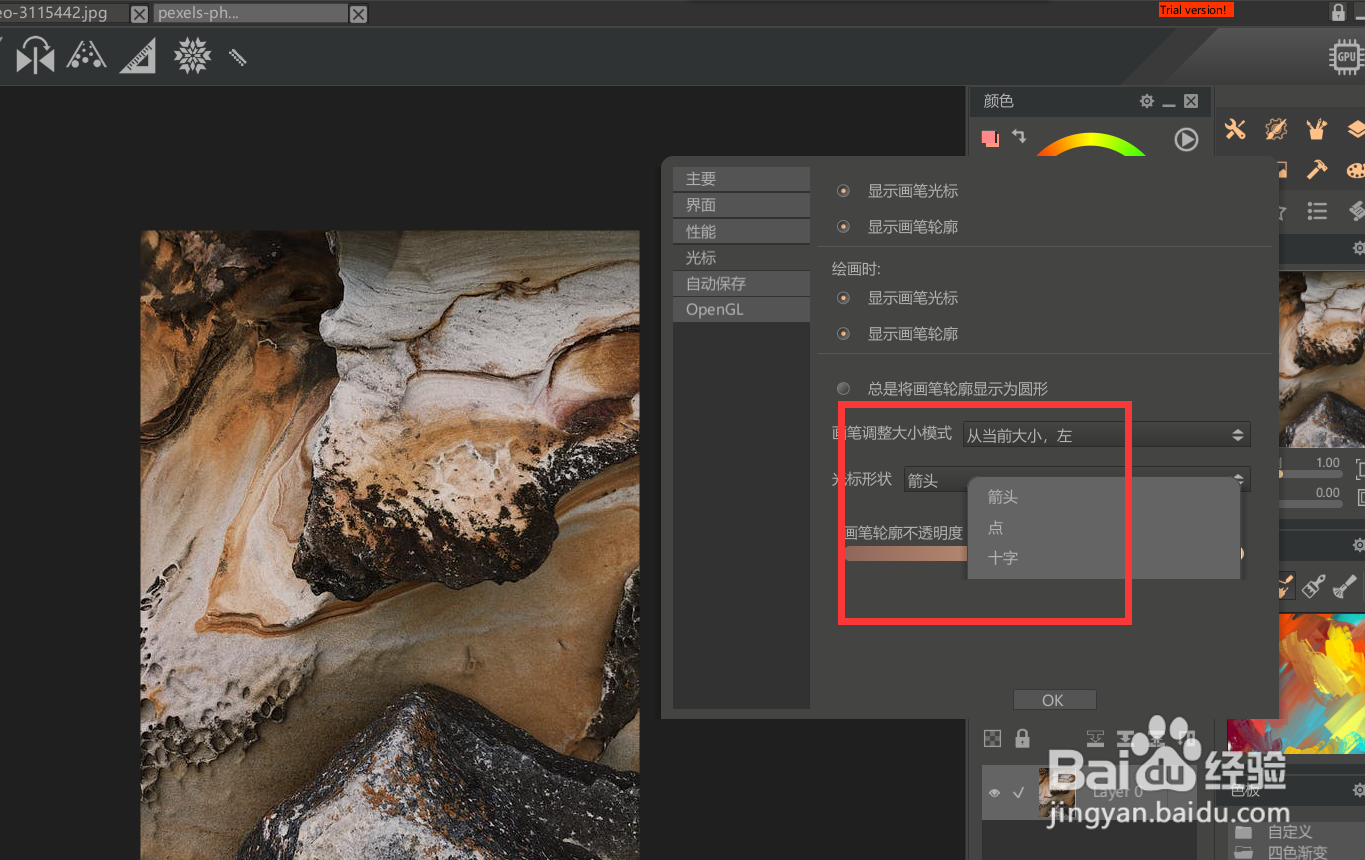Image resolution: width=1365 pixels, height=860 pixels.
Task: Open 四色渐变 palette folder
Action: 1296,853
